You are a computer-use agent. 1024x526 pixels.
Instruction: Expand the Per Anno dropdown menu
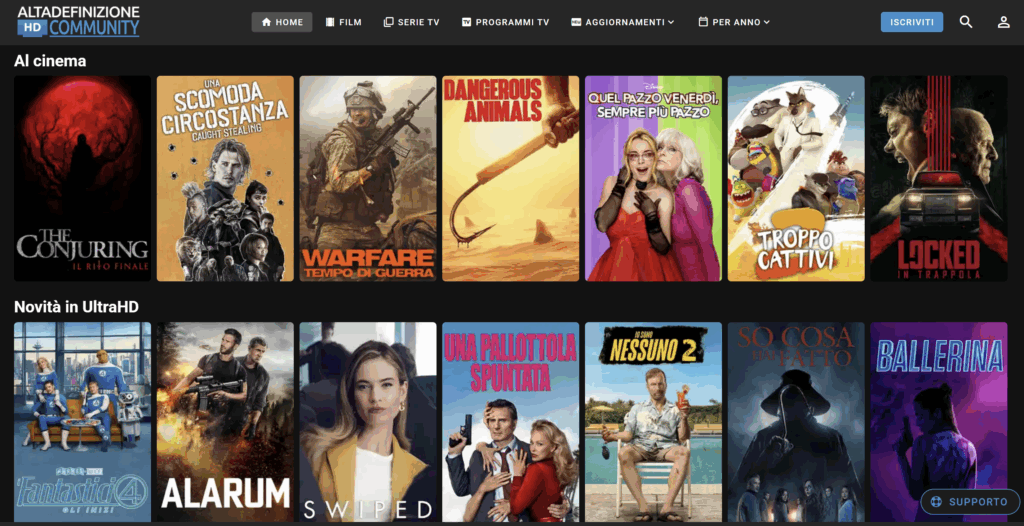733,22
